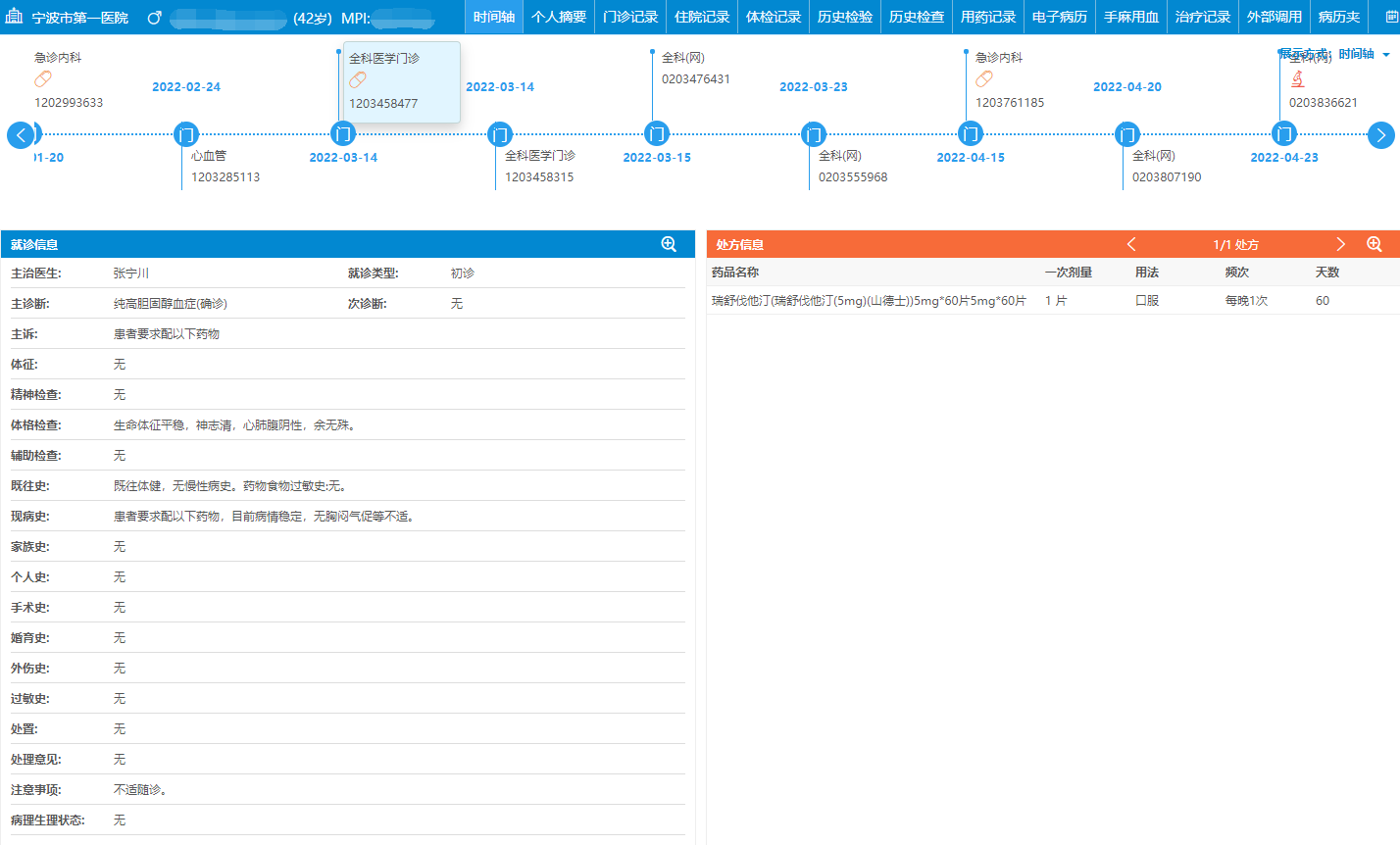Zoom in the 处方信息 panel

point(1375,244)
